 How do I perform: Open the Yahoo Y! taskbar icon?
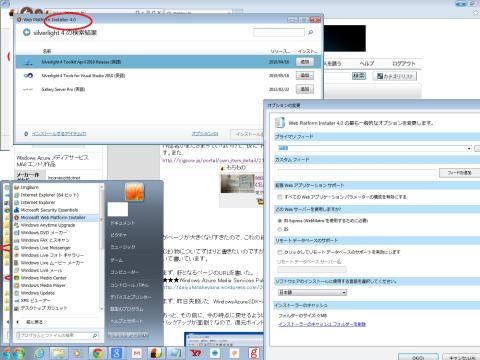click(x=196, y=353)
